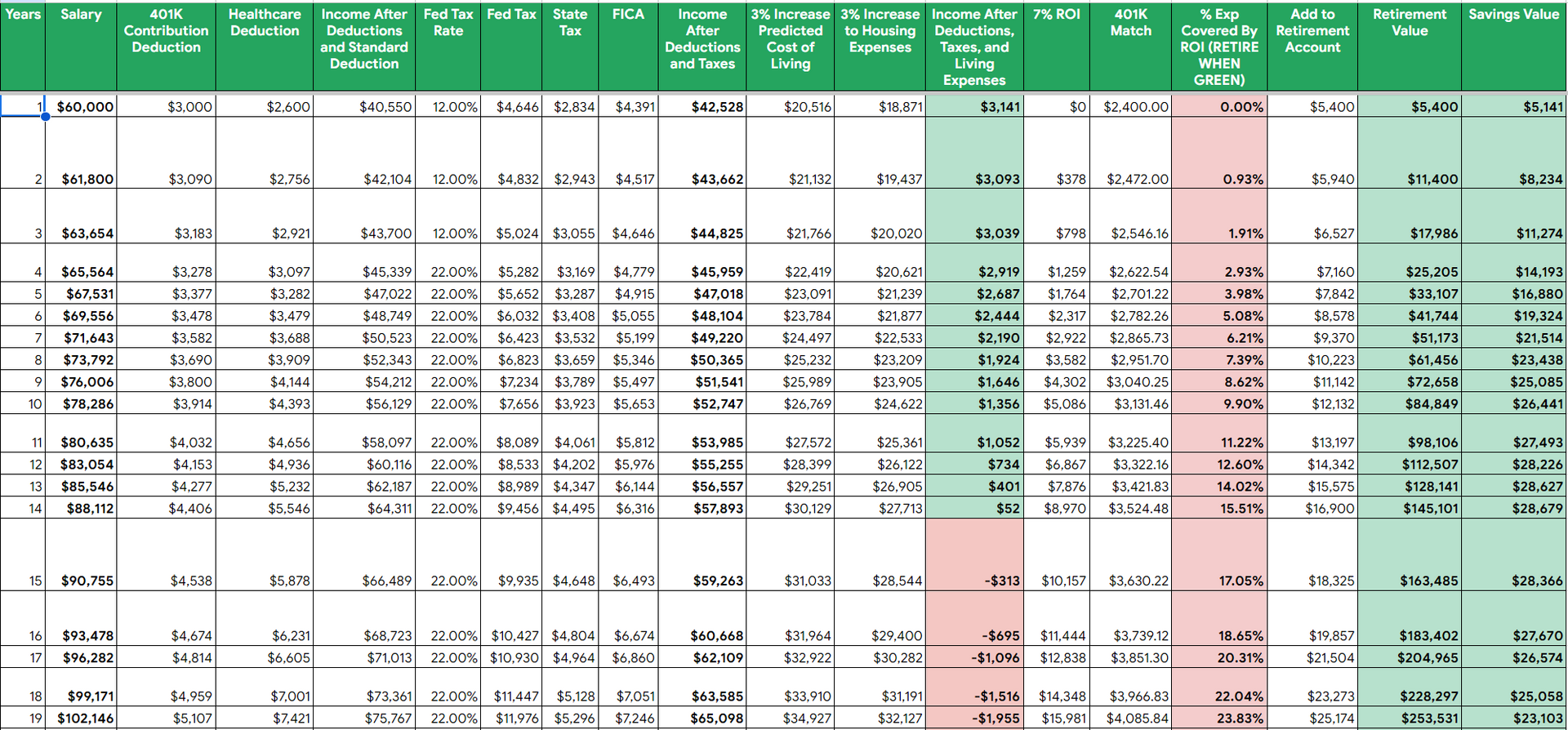Select housing expenses cell $18,871
Screen dimensions: 1568x730
(x=880, y=106)
